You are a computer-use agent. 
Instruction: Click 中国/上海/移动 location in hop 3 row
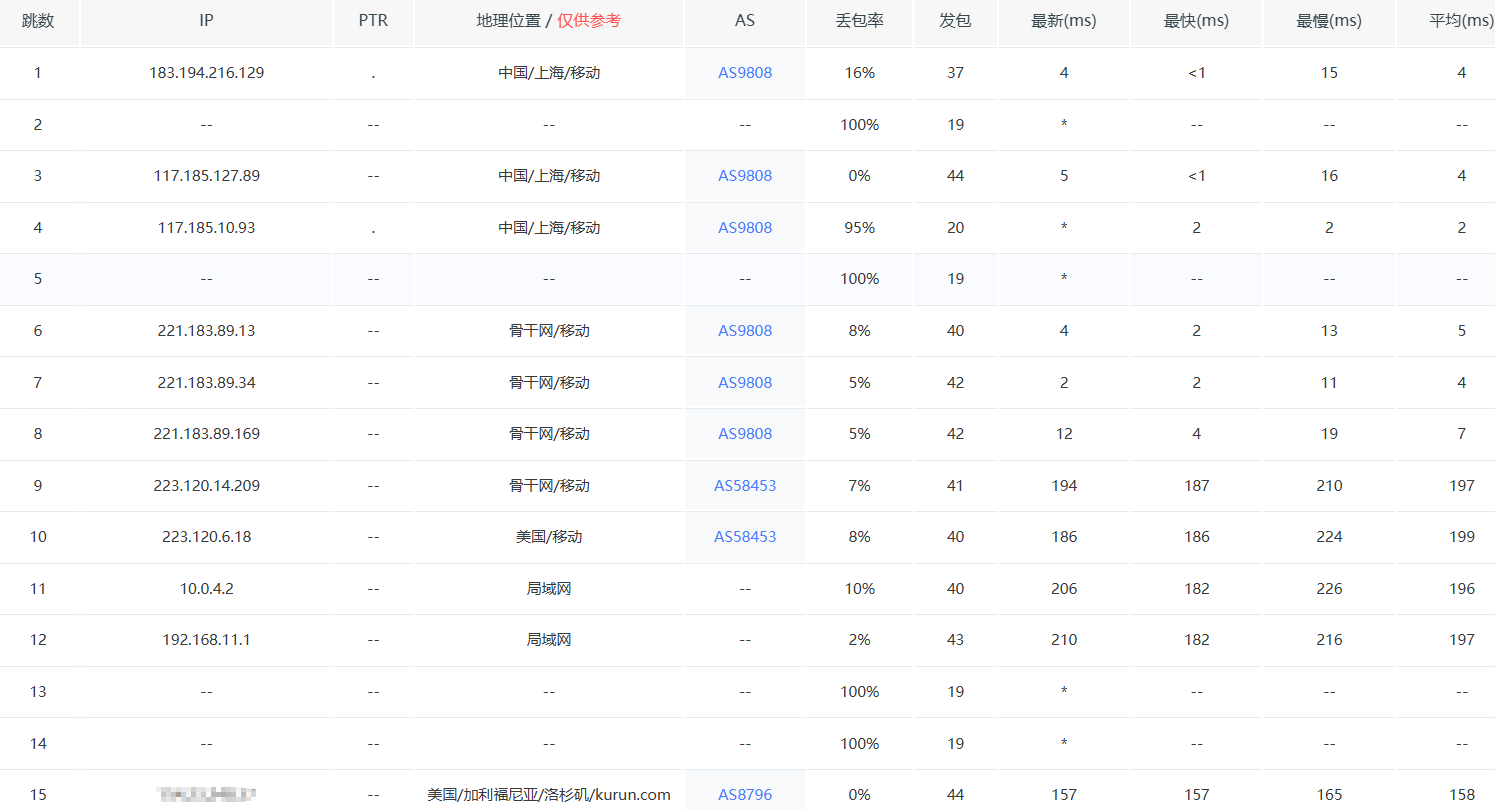549,176
